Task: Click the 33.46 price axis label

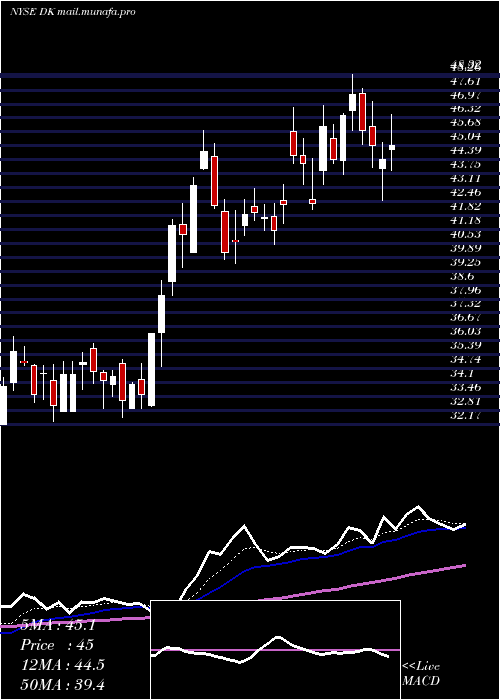Action: tap(466, 387)
